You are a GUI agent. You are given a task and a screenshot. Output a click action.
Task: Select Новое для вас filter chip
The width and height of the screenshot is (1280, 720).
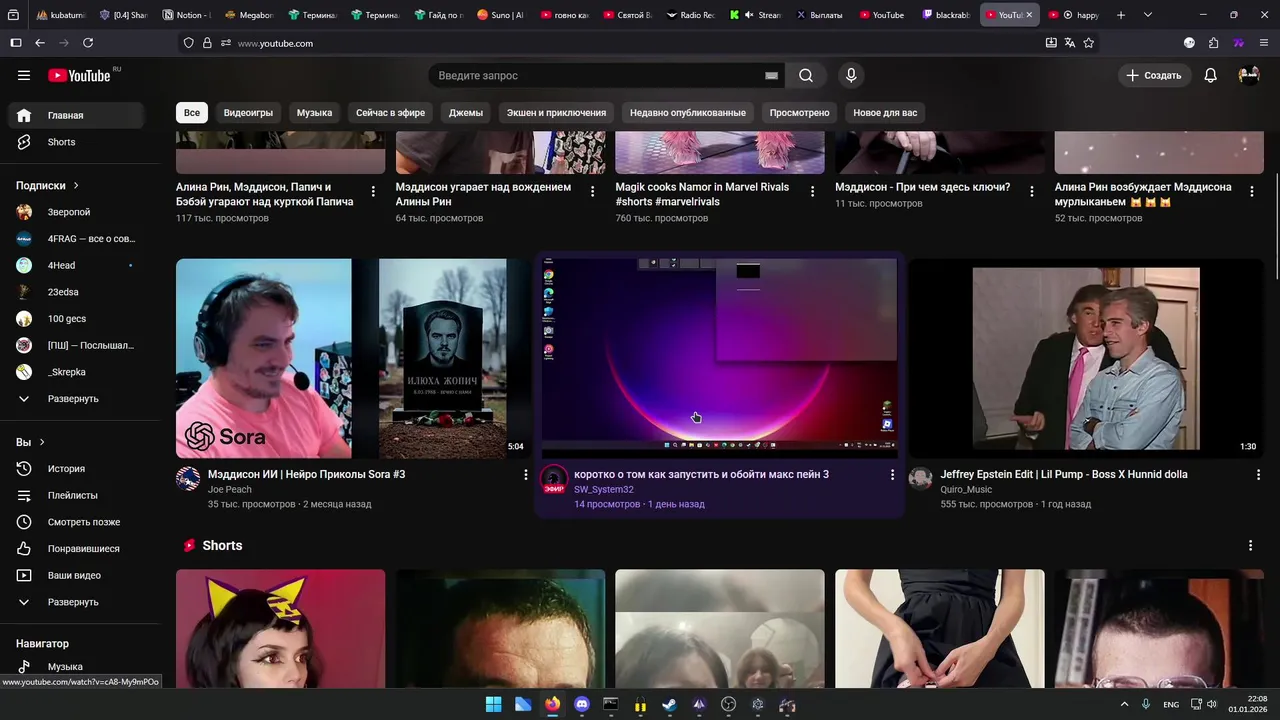tap(885, 113)
